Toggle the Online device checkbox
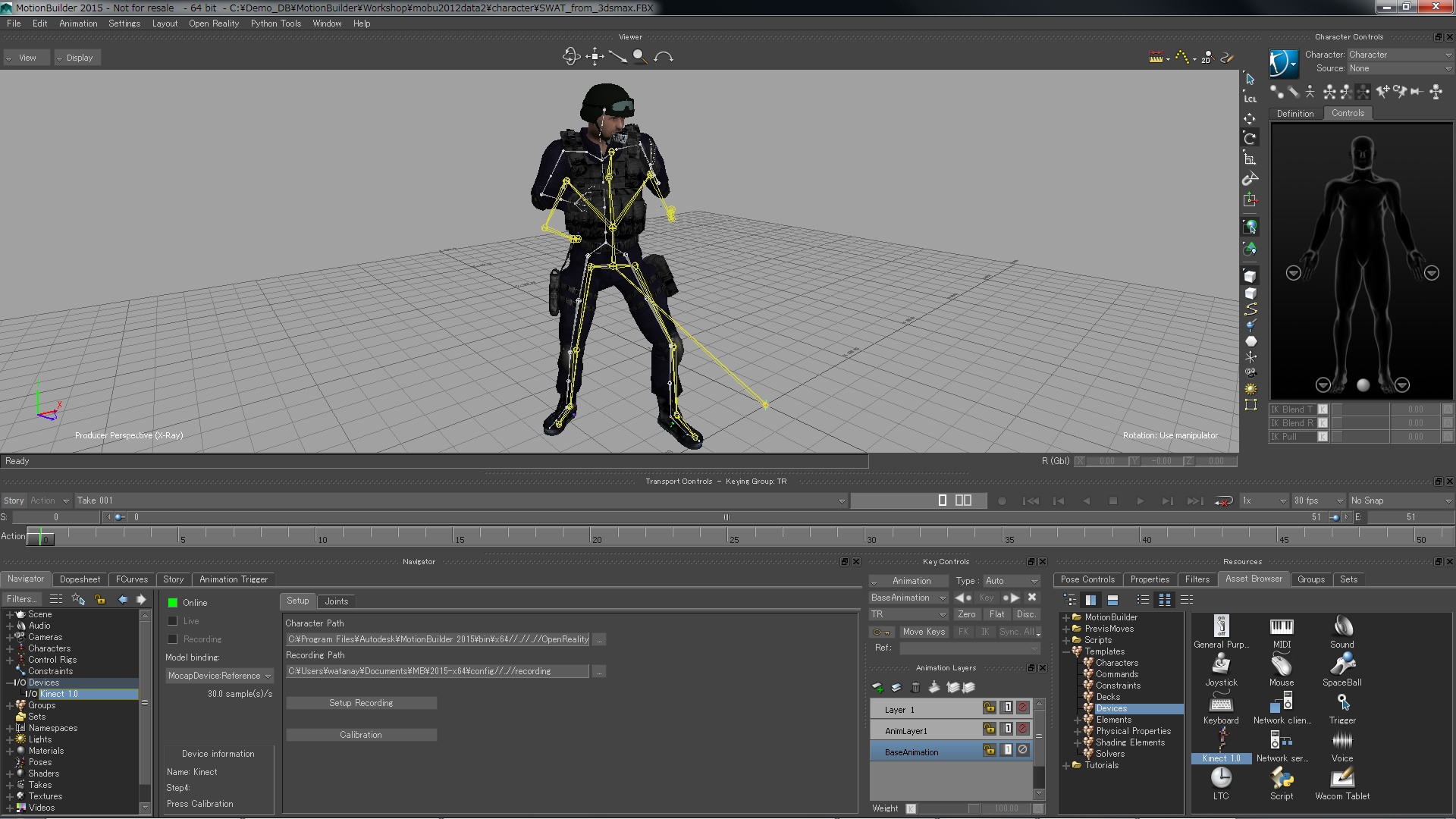 pyautogui.click(x=173, y=603)
